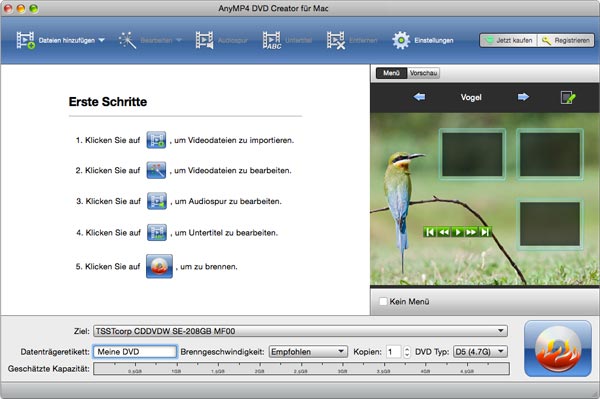Click the Geschätzte Kapazität bar
The height and width of the screenshot is (399, 600).
click(301, 369)
